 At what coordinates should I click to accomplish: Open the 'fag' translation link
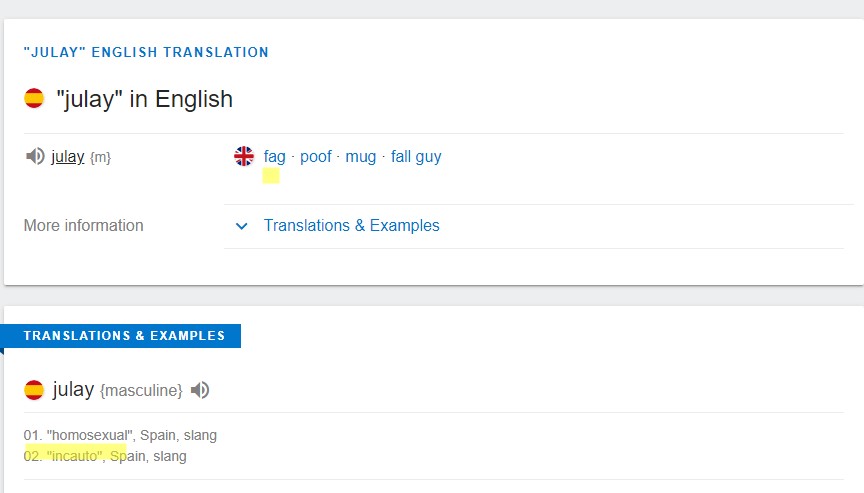(x=274, y=156)
